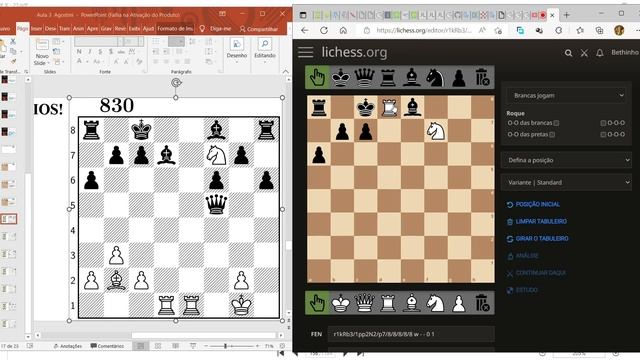Image resolution: width=640 pixels, height=360 pixels.
Task: Open the Formato de Imagem tab
Action: click(x=176, y=29)
